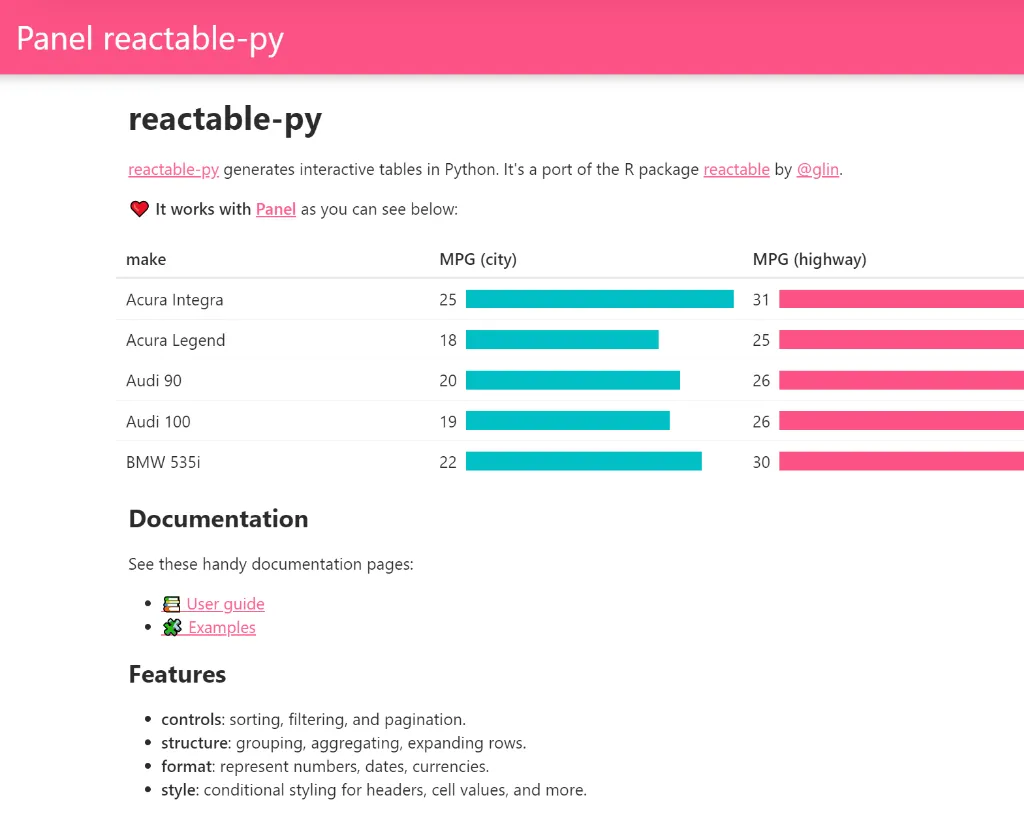Open the Examples documentation link

pyautogui.click(x=221, y=628)
